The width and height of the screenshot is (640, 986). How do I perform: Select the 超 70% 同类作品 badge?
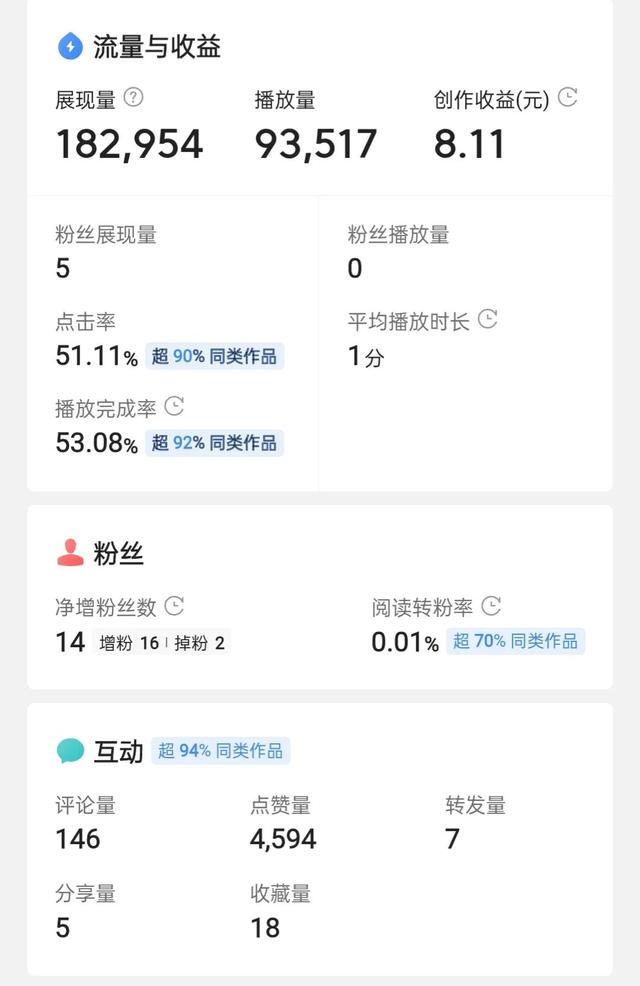pos(516,641)
